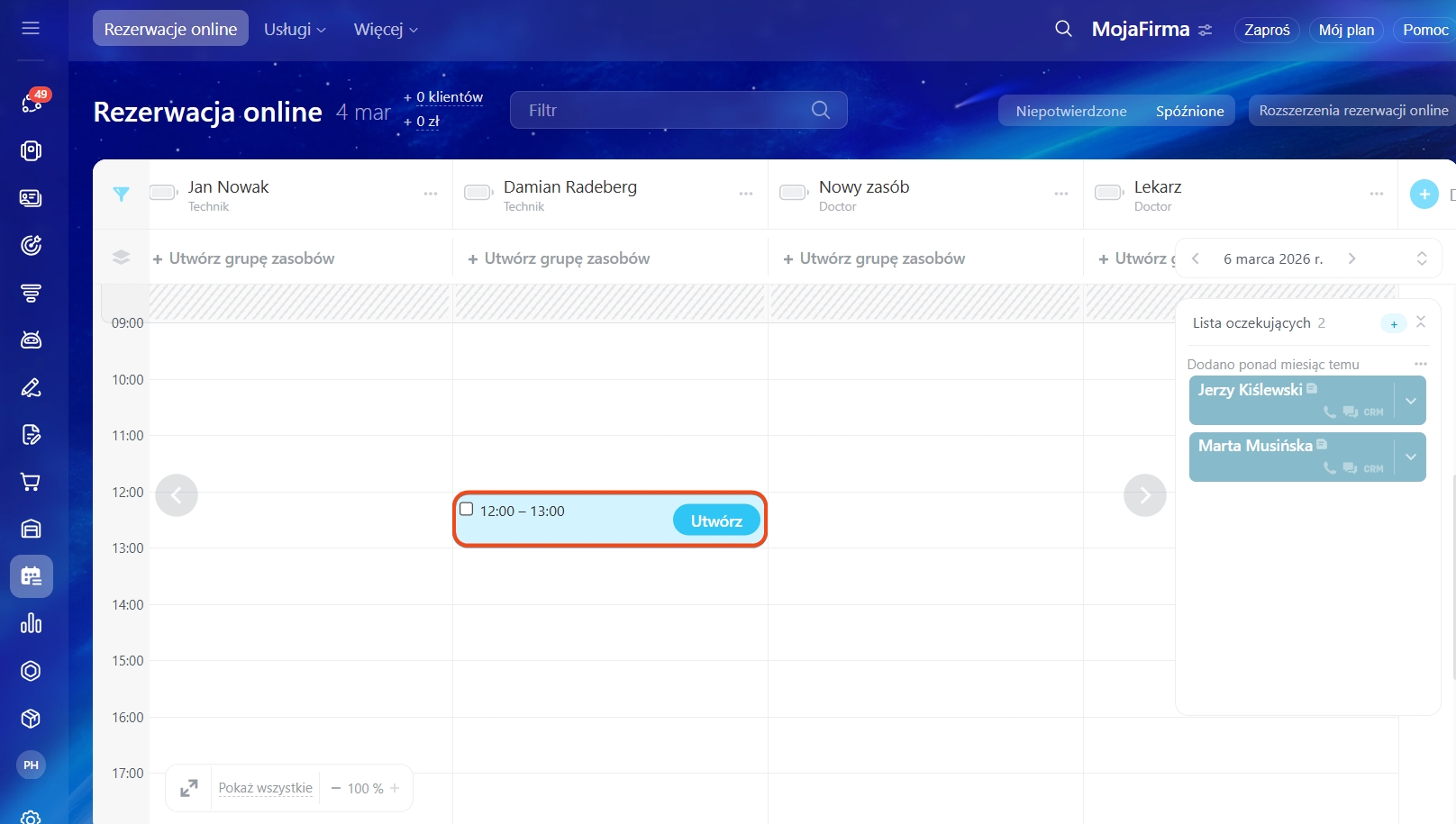Open notifications icon with 49 badge
Image resolution: width=1456 pixels, height=824 pixels.
32,103
